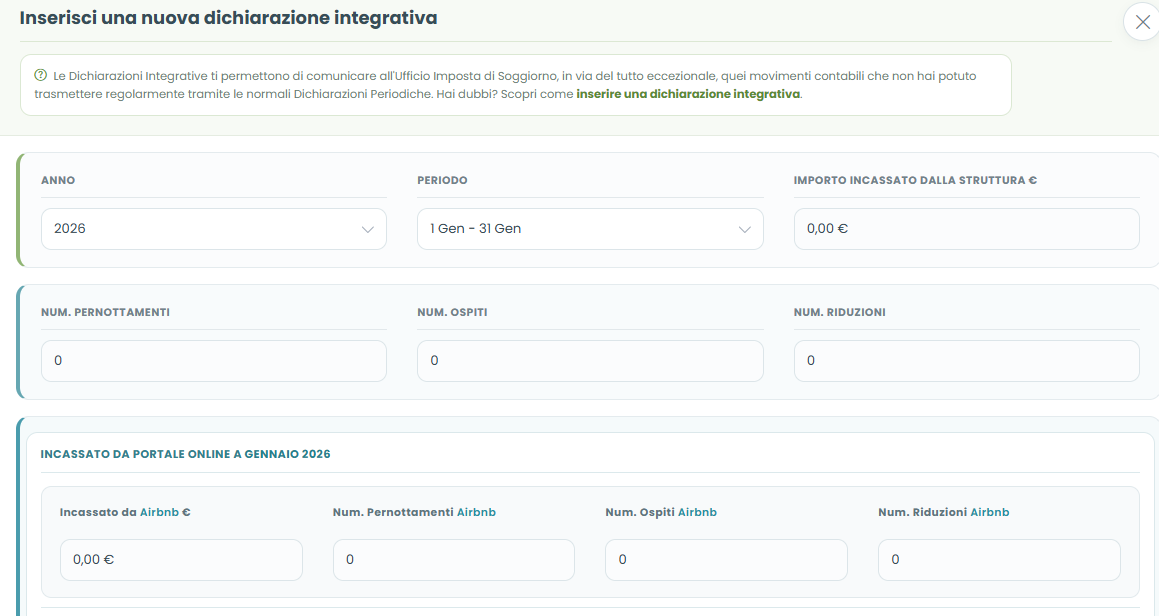Click the 'ANNO' field label
The image size is (1159, 616).
click(x=58, y=180)
